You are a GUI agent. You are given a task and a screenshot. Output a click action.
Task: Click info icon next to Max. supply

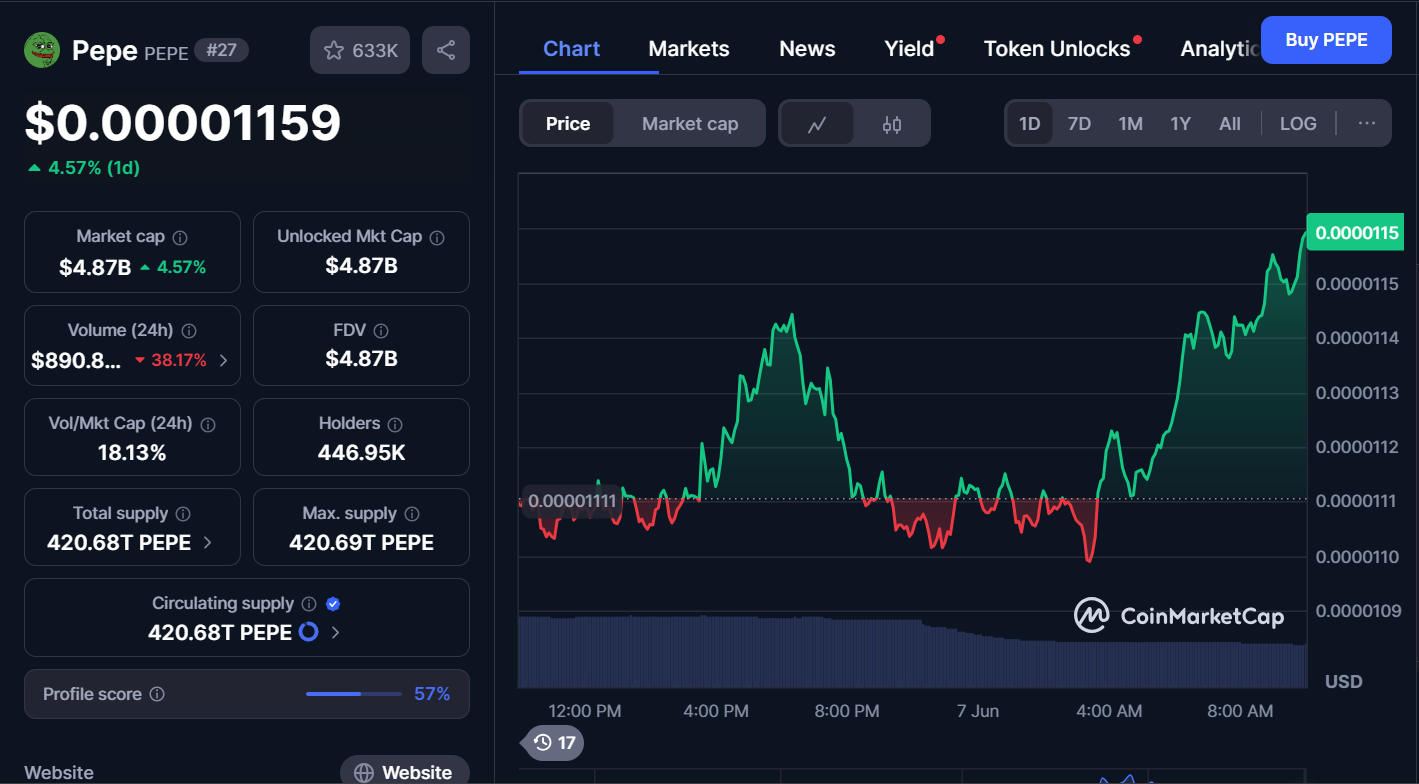[412, 514]
